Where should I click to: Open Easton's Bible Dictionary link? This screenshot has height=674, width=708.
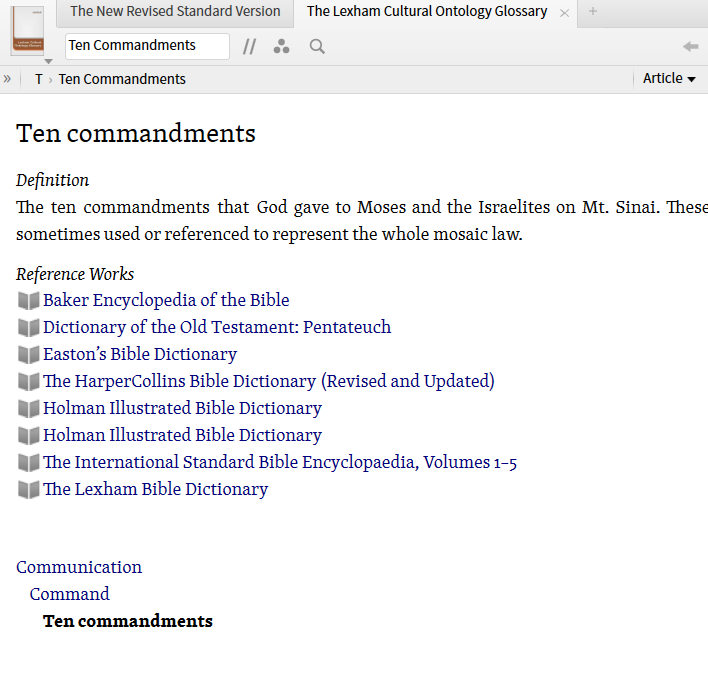pos(140,354)
